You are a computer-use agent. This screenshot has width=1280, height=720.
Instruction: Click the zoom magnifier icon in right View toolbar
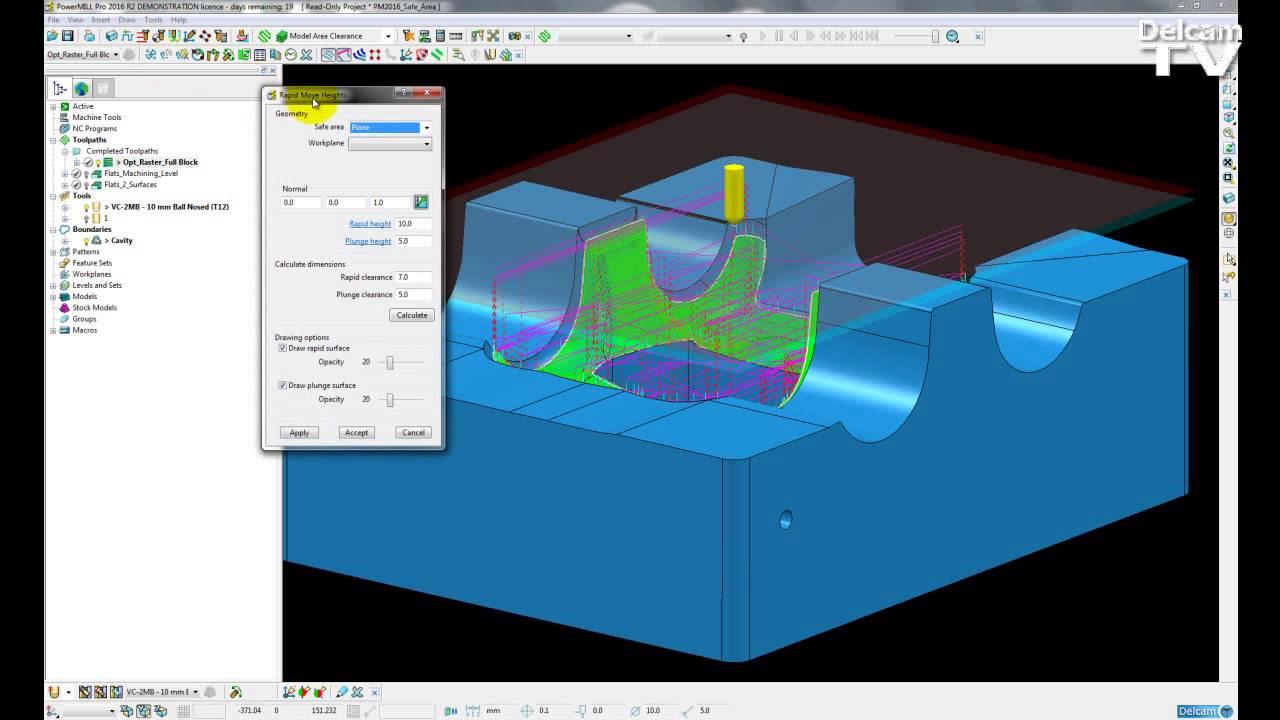click(x=1229, y=133)
